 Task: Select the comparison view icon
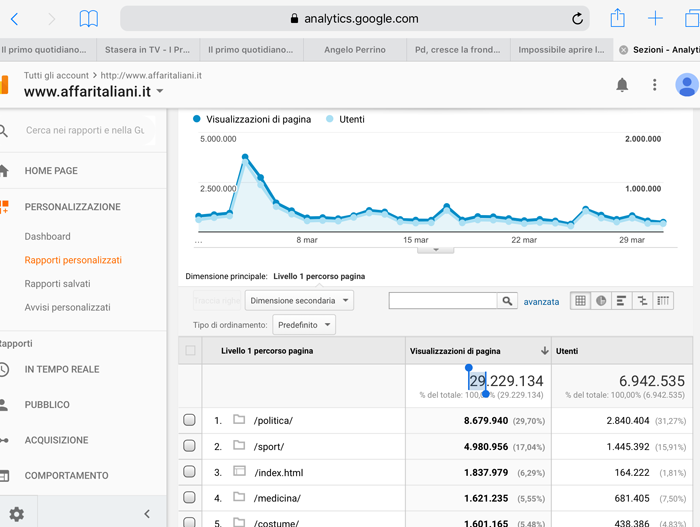642,301
